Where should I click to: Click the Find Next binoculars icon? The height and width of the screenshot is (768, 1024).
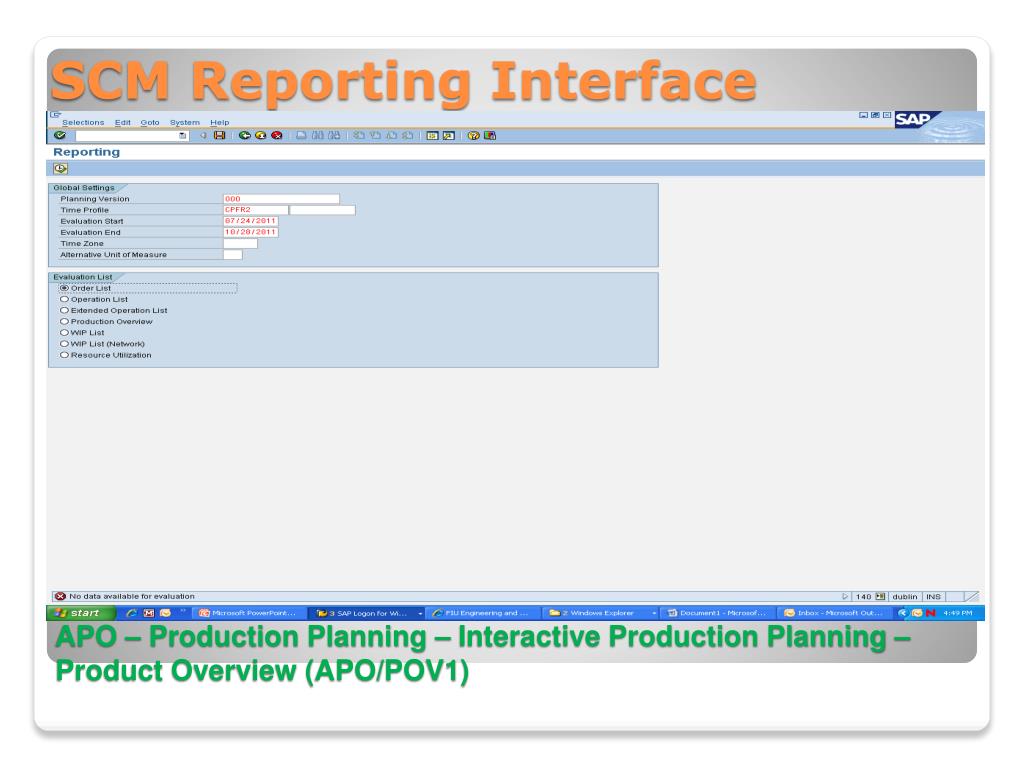pos(334,135)
